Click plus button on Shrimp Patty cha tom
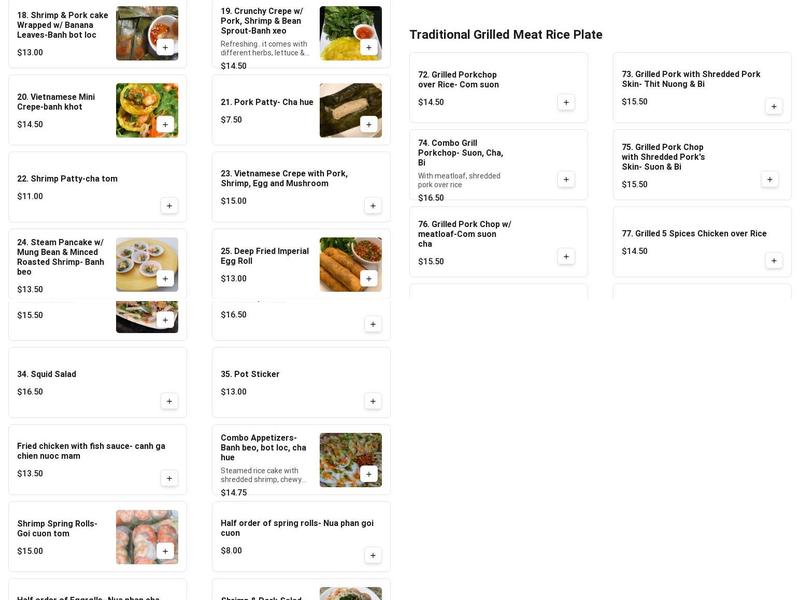 pos(167,207)
